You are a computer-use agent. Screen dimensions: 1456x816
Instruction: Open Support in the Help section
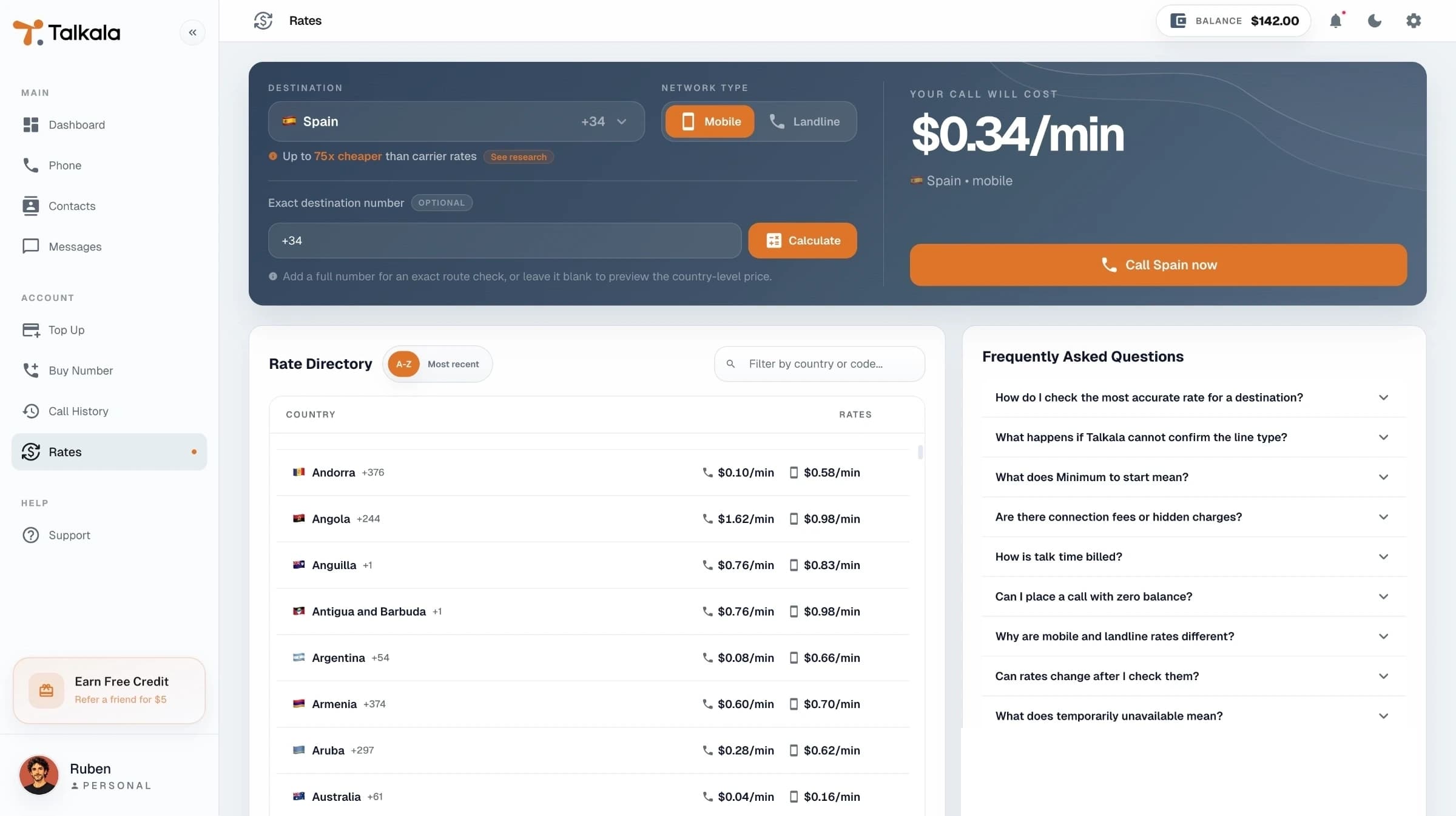(109, 534)
